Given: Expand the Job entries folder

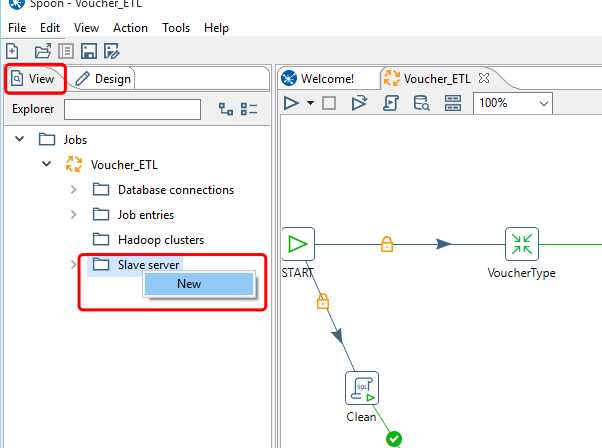Looking at the screenshot, I should pyautogui.click(x=74, y=215).
